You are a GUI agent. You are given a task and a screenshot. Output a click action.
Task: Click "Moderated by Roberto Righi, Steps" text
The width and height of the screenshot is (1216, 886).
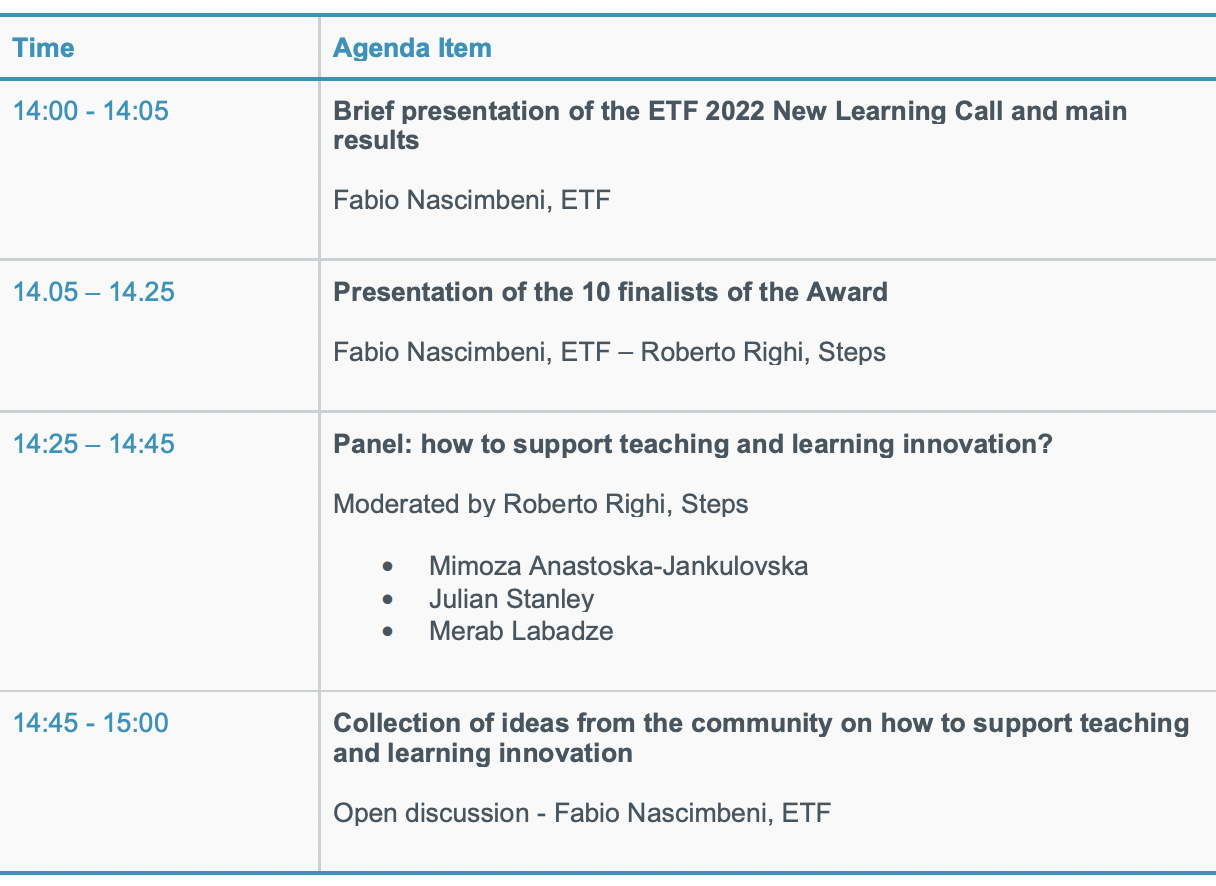[x=540, y=504]
